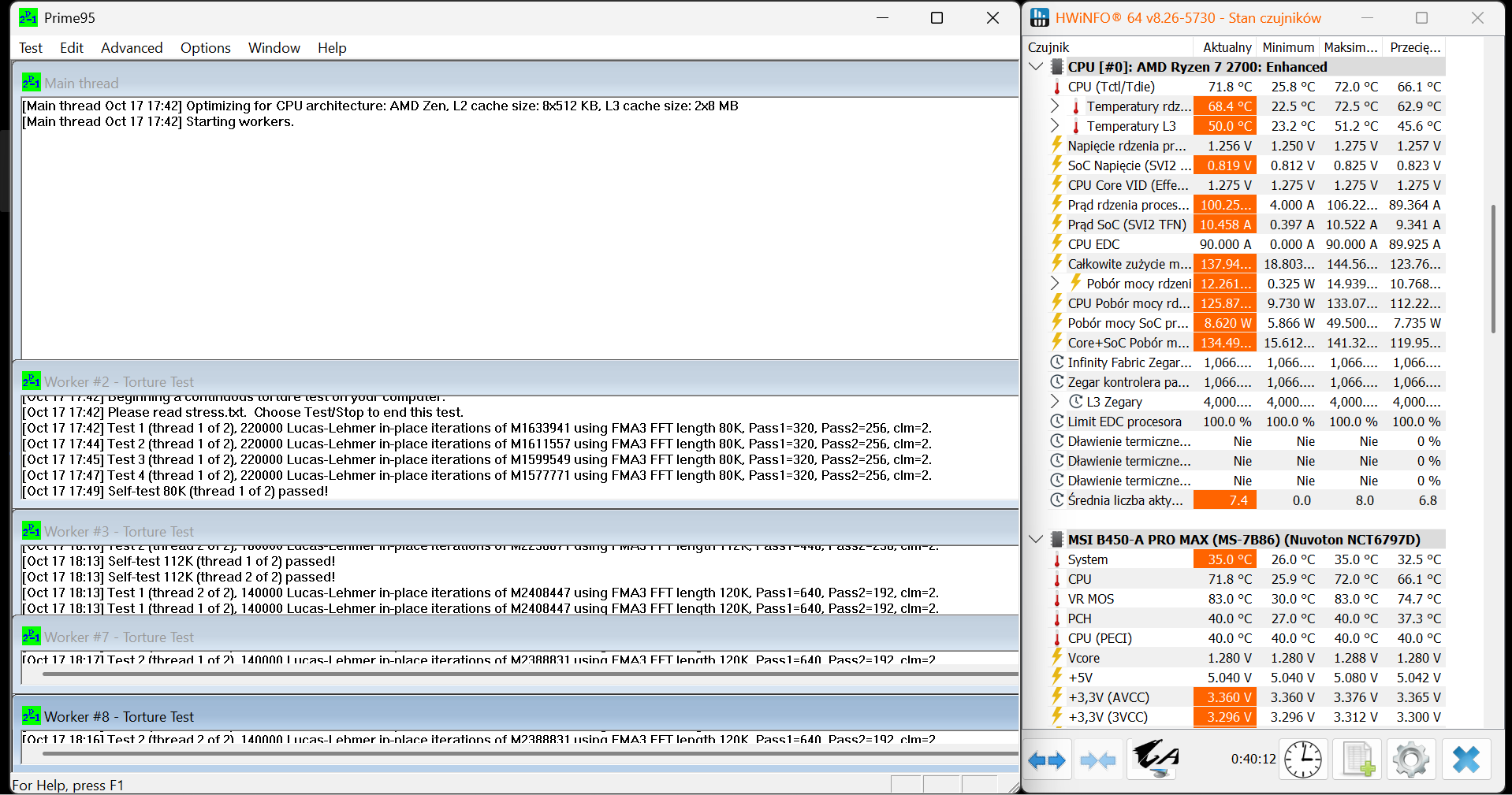Expand the L3 Zegary row

[x=1055, y=402]
